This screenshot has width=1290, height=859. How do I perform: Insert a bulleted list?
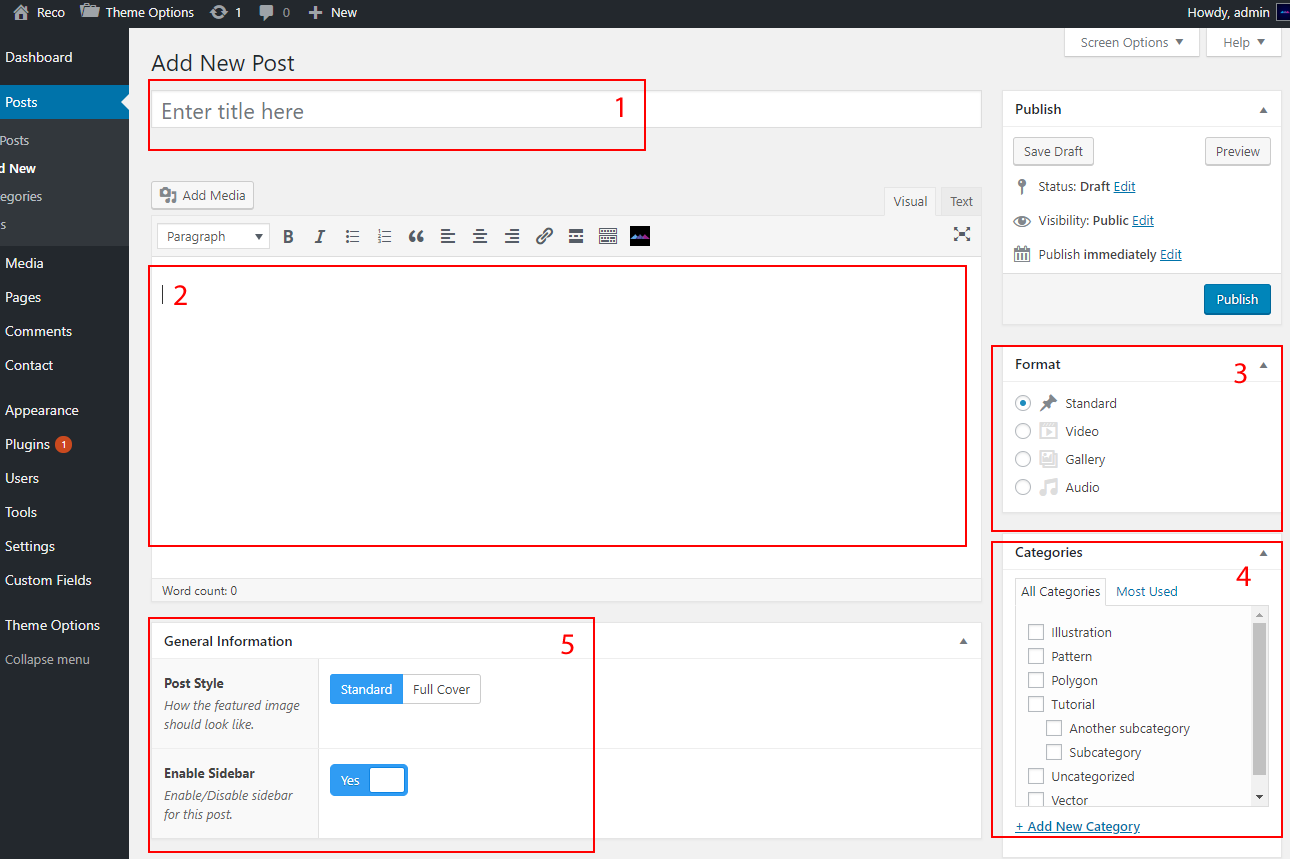tap(352, 237)
